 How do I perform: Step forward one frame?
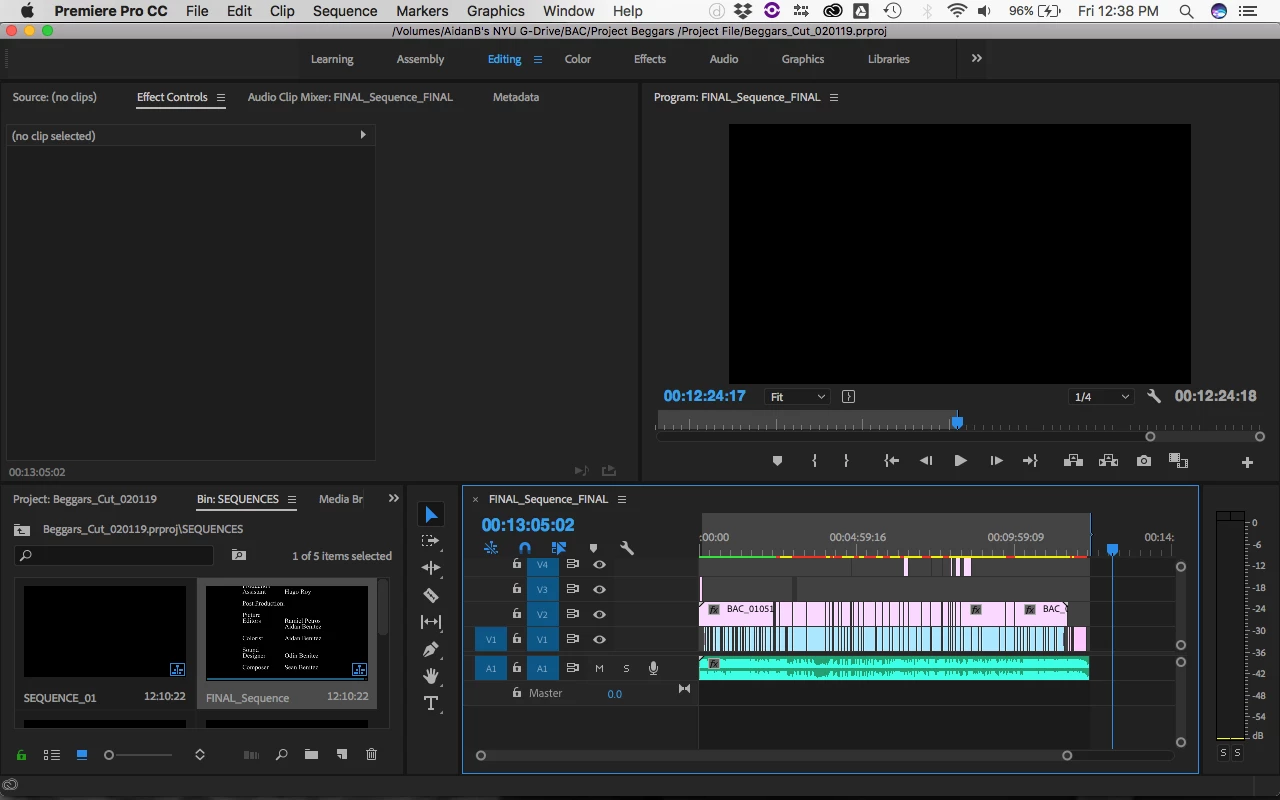click(x=996, y=461)
